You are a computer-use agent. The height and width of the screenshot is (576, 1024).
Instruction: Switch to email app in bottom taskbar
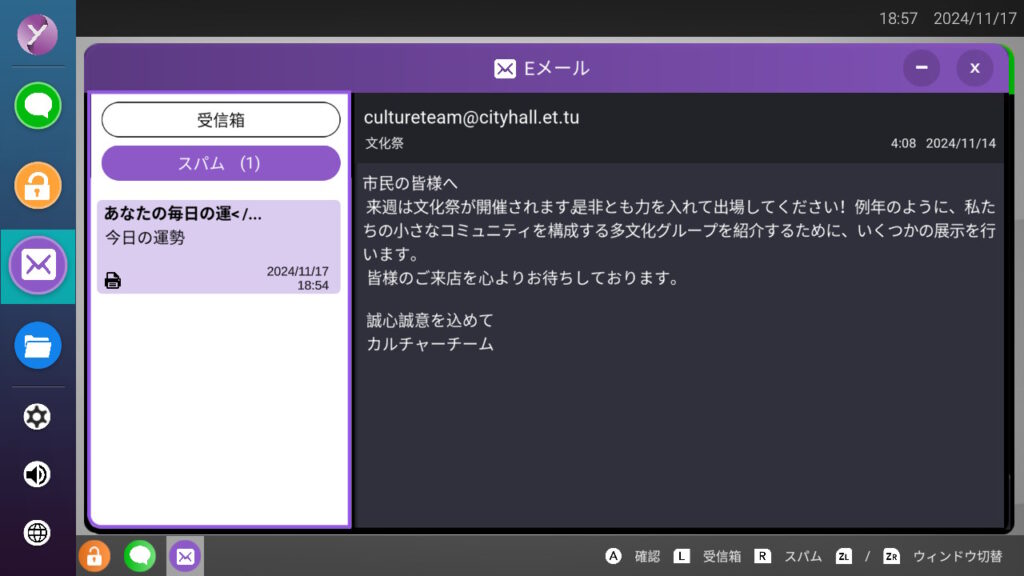pyautogui.click(x=185, y=556)
